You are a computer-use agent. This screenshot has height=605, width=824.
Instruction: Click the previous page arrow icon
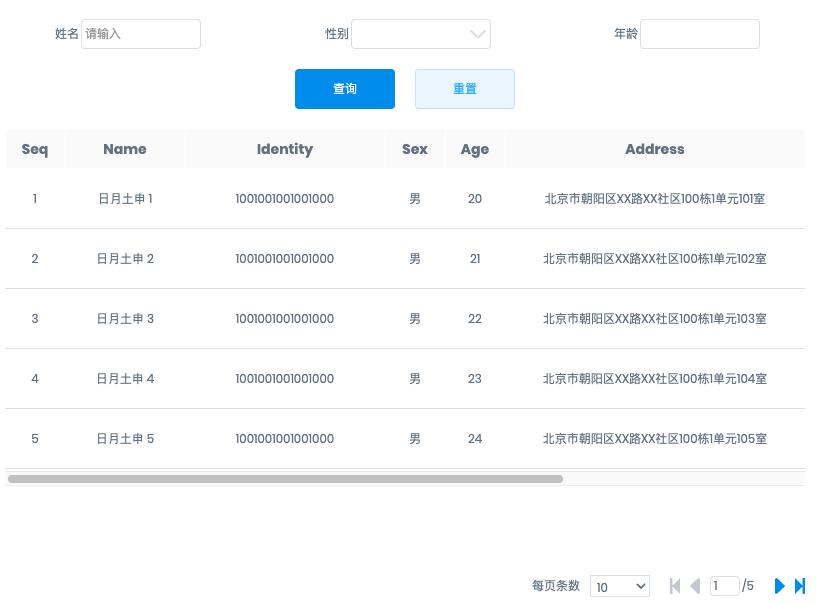tap(695, 586)
